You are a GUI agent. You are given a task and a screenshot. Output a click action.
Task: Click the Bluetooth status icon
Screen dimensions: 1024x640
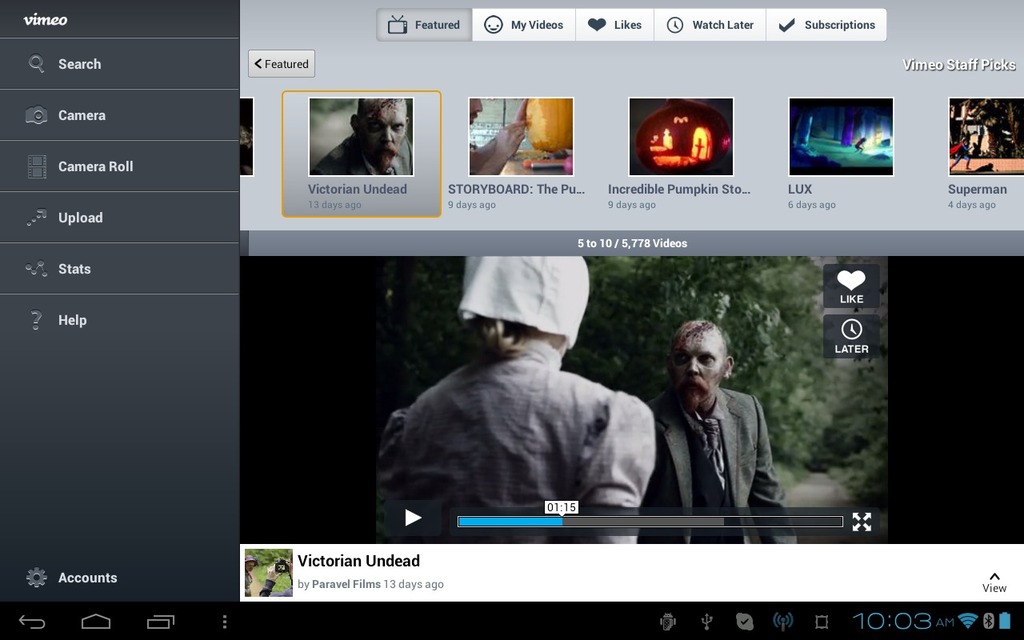point(988,620)
